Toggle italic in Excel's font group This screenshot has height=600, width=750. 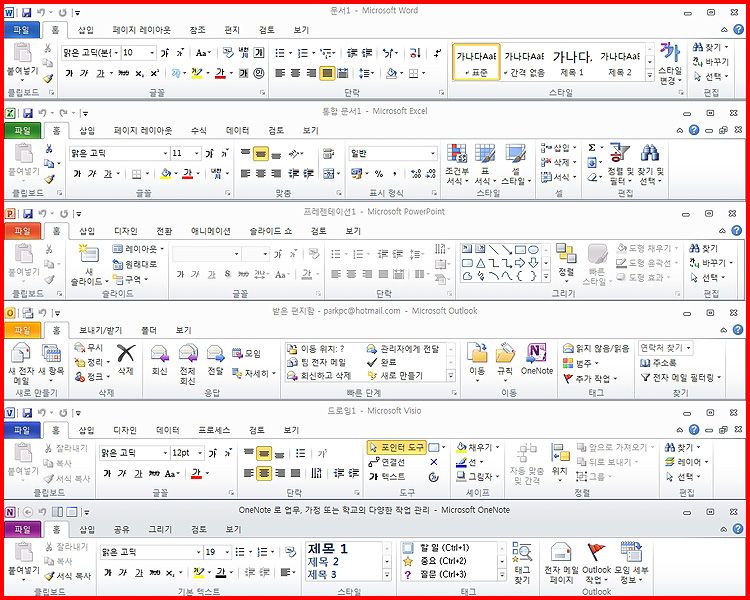(92, 174)
